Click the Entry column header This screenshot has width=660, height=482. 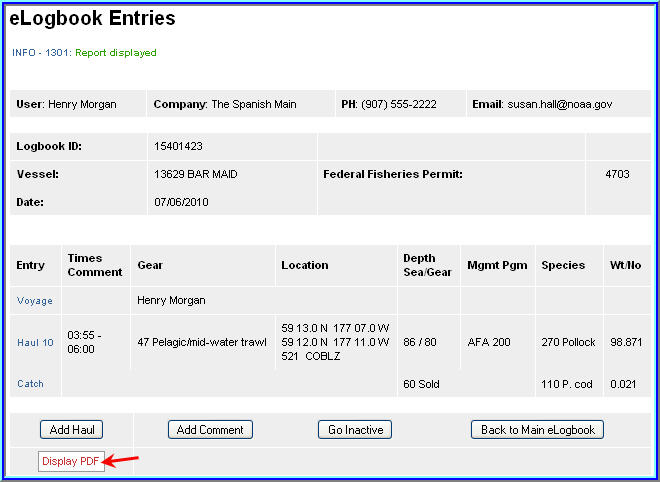pyautogui.click(x=30, y=265)
